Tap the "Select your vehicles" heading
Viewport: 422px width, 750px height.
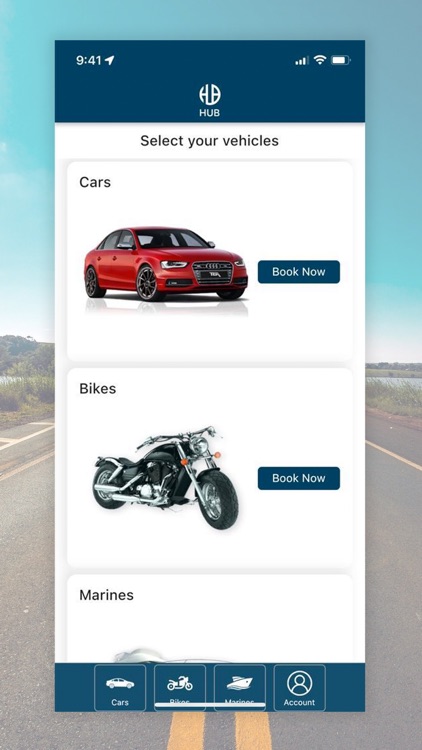click(x=210, y=141)
